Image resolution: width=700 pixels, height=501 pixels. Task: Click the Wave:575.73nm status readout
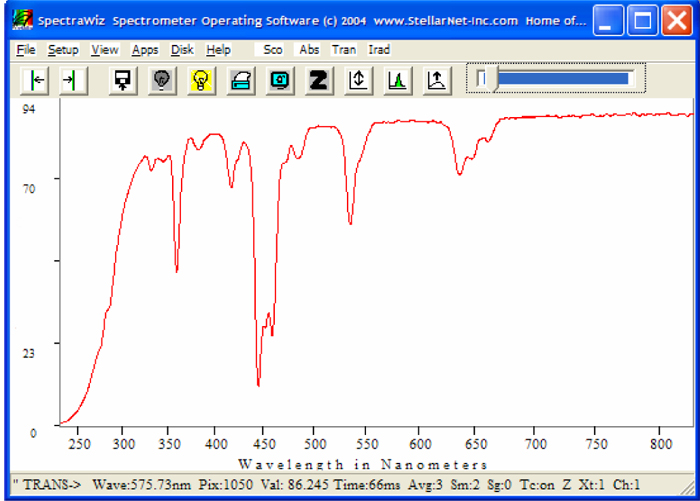[x=142, y=484]
